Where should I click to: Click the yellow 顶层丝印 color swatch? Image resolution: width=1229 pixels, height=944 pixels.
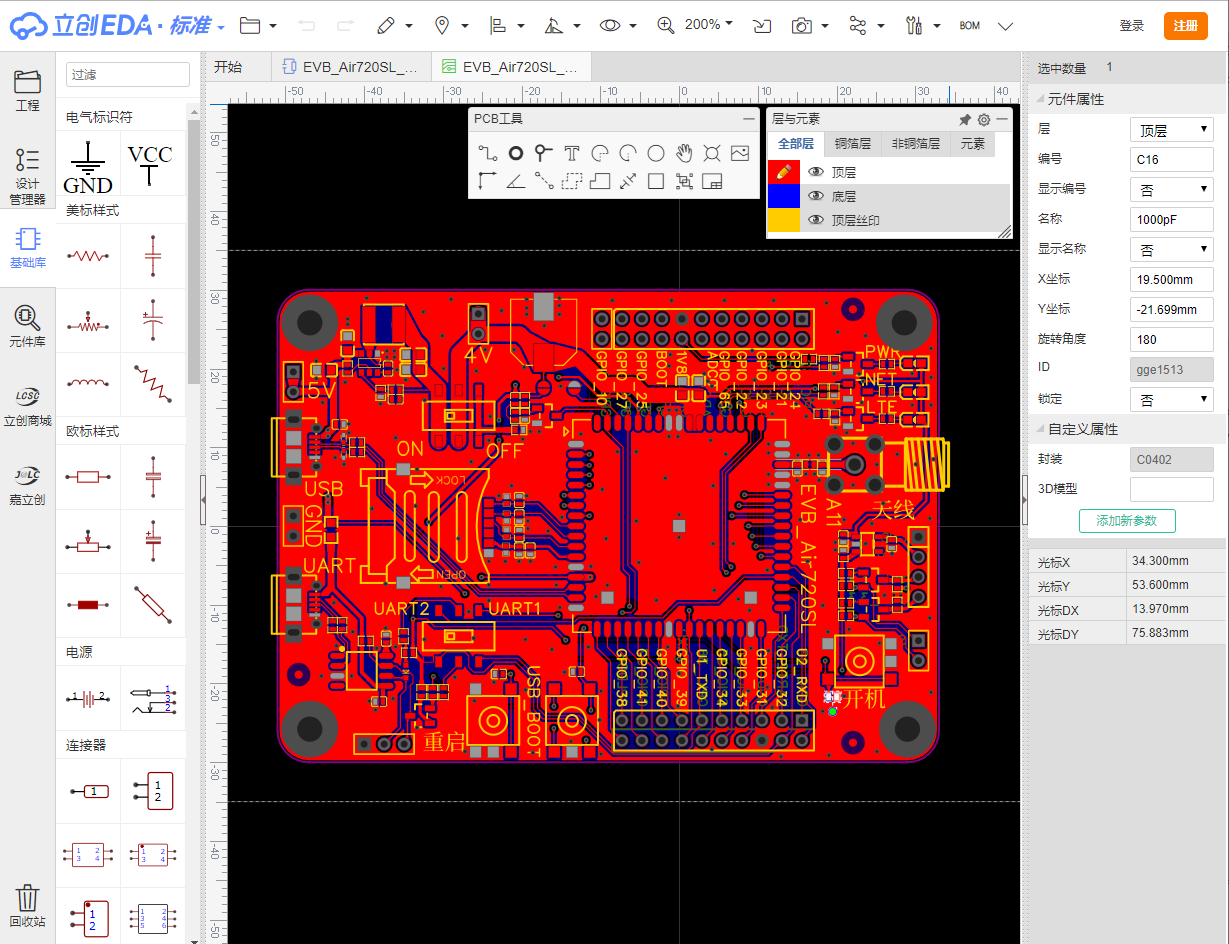(x=783, y=220)
